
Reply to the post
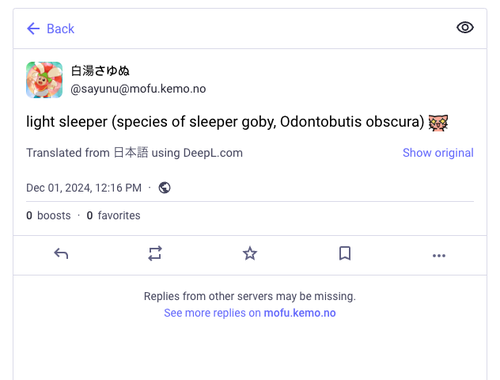(x=61, y=254)
